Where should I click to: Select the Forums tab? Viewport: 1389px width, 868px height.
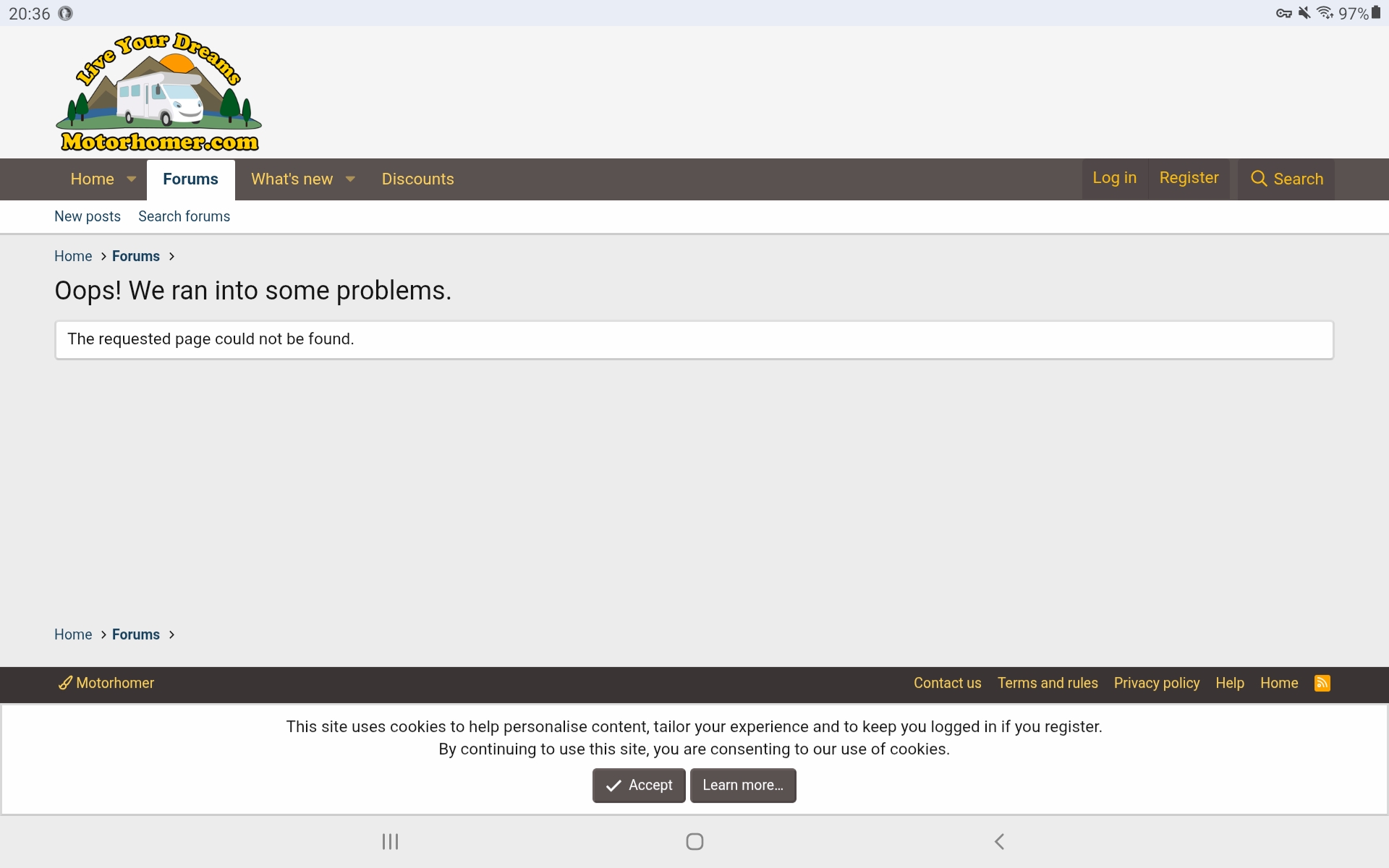point(190,179)
